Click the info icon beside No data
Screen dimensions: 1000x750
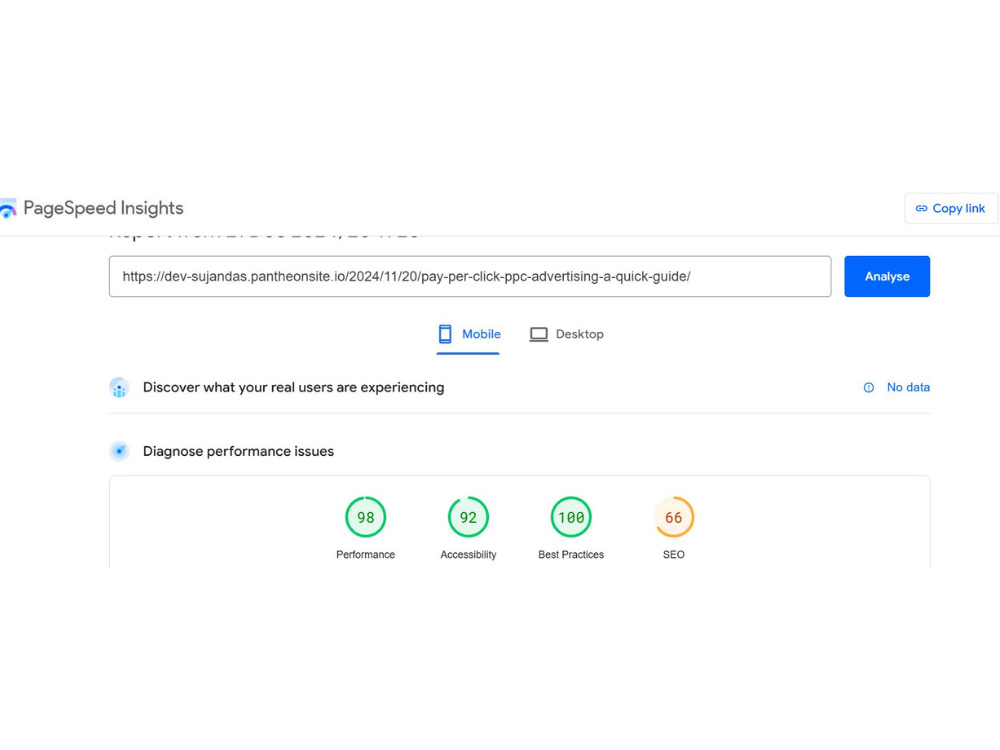coord(868,387)
